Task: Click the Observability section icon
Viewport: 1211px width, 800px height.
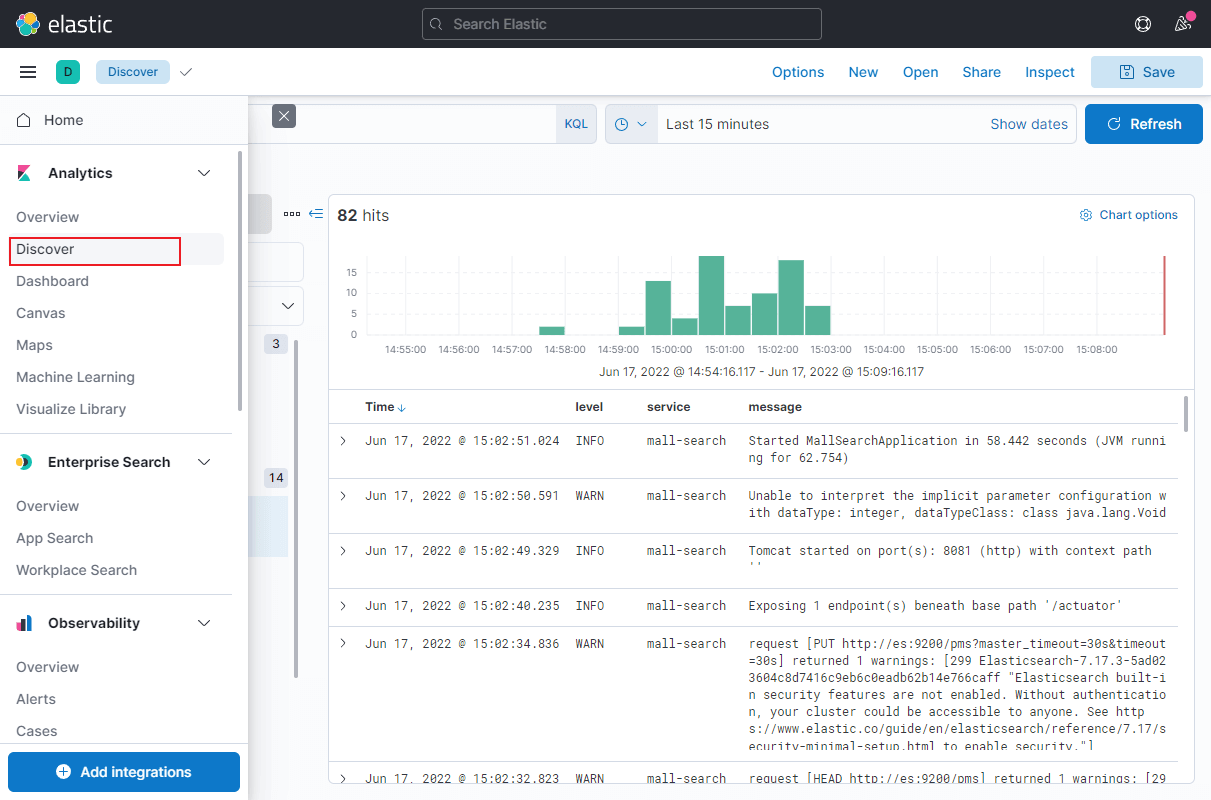Action: tap(25, 623)
